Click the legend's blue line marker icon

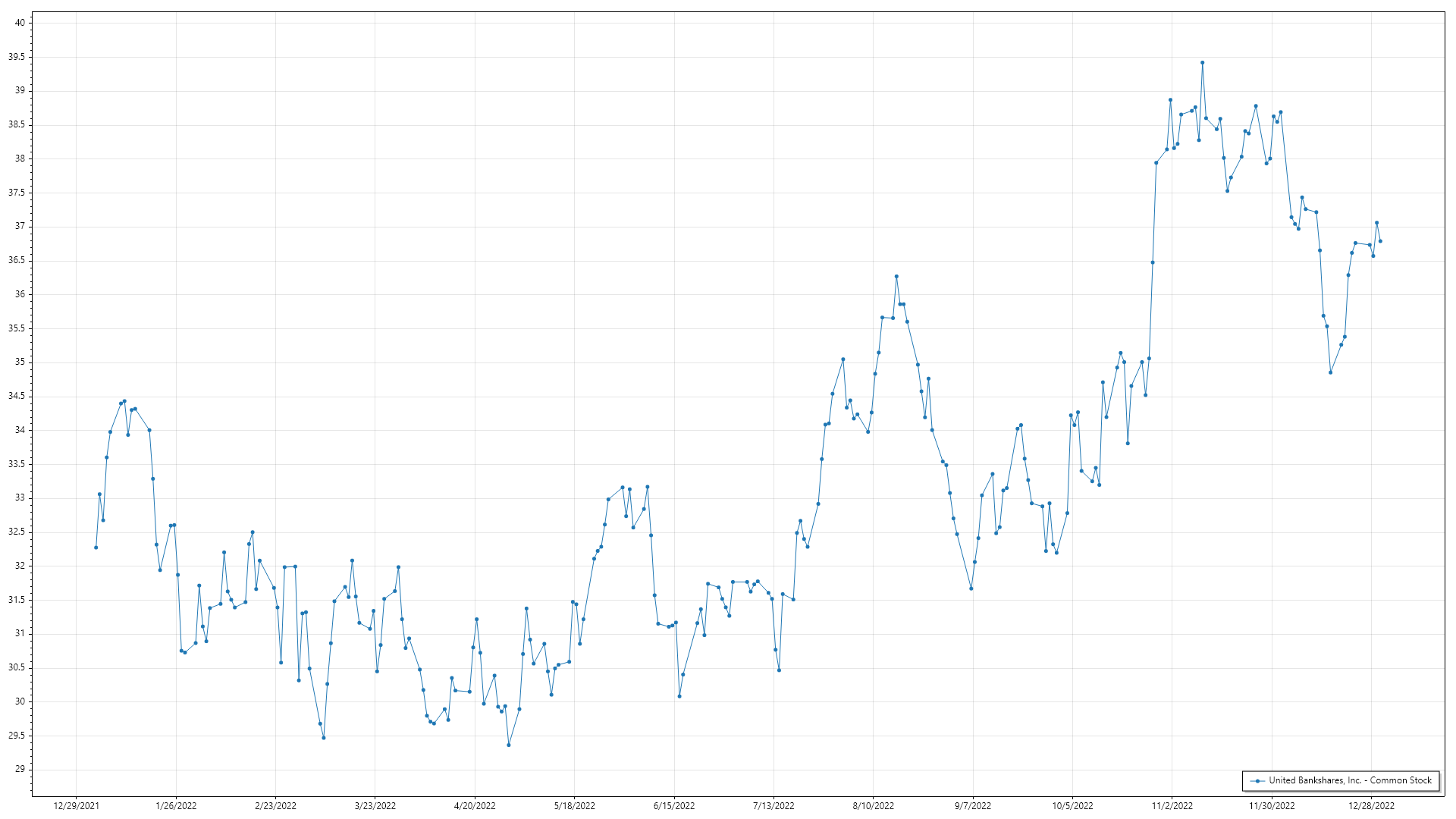[x=1258, y=780]
